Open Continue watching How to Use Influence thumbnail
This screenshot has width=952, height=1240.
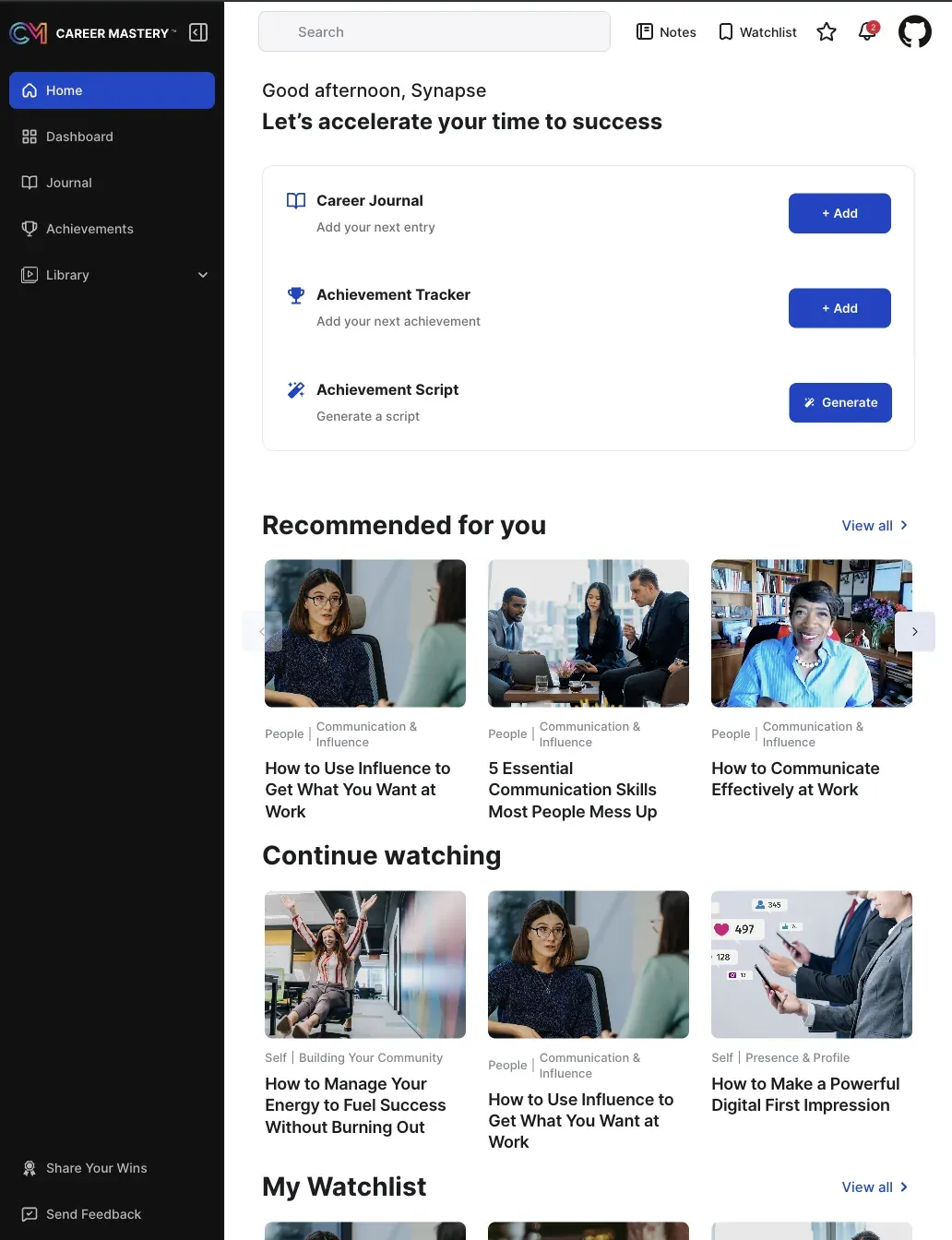coord(589,965)
